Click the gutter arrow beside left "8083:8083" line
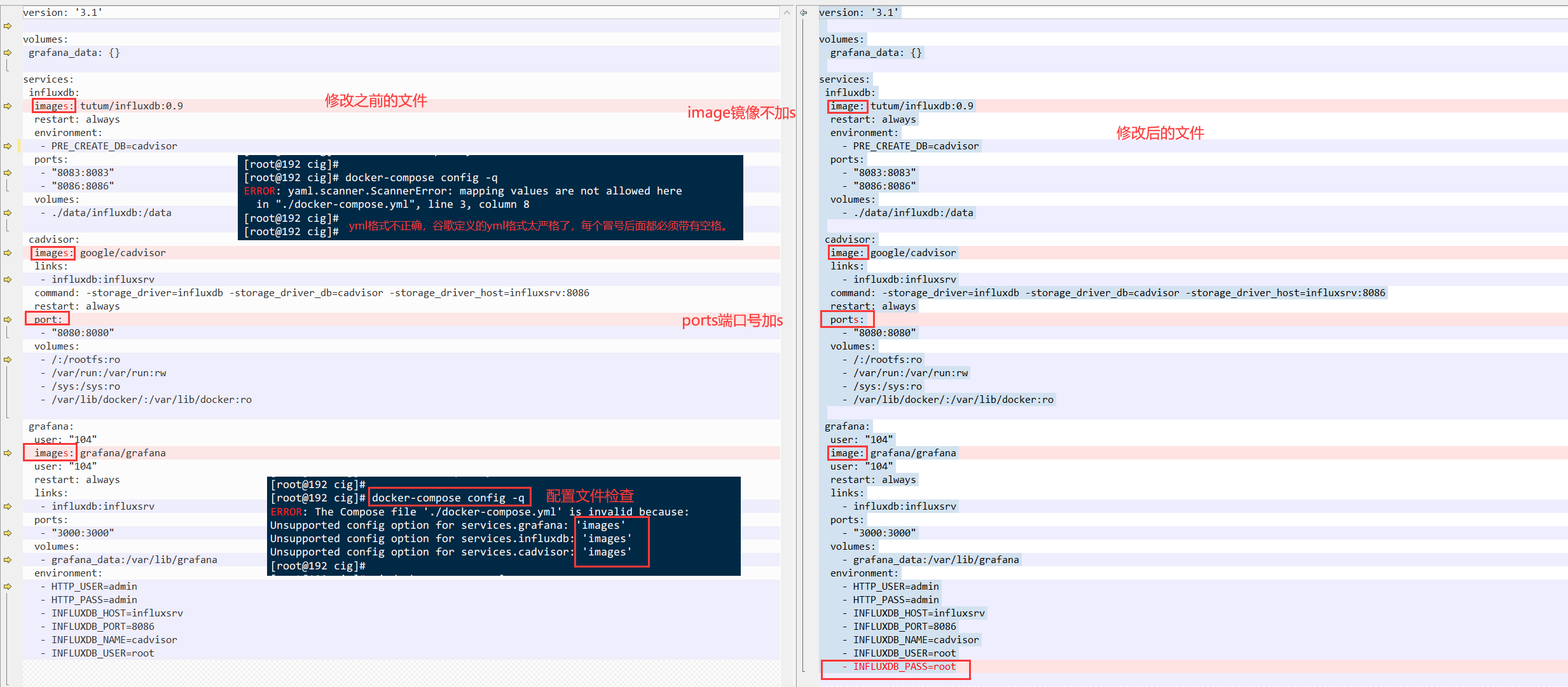The image size is (1568, 687). click(8, 173)
